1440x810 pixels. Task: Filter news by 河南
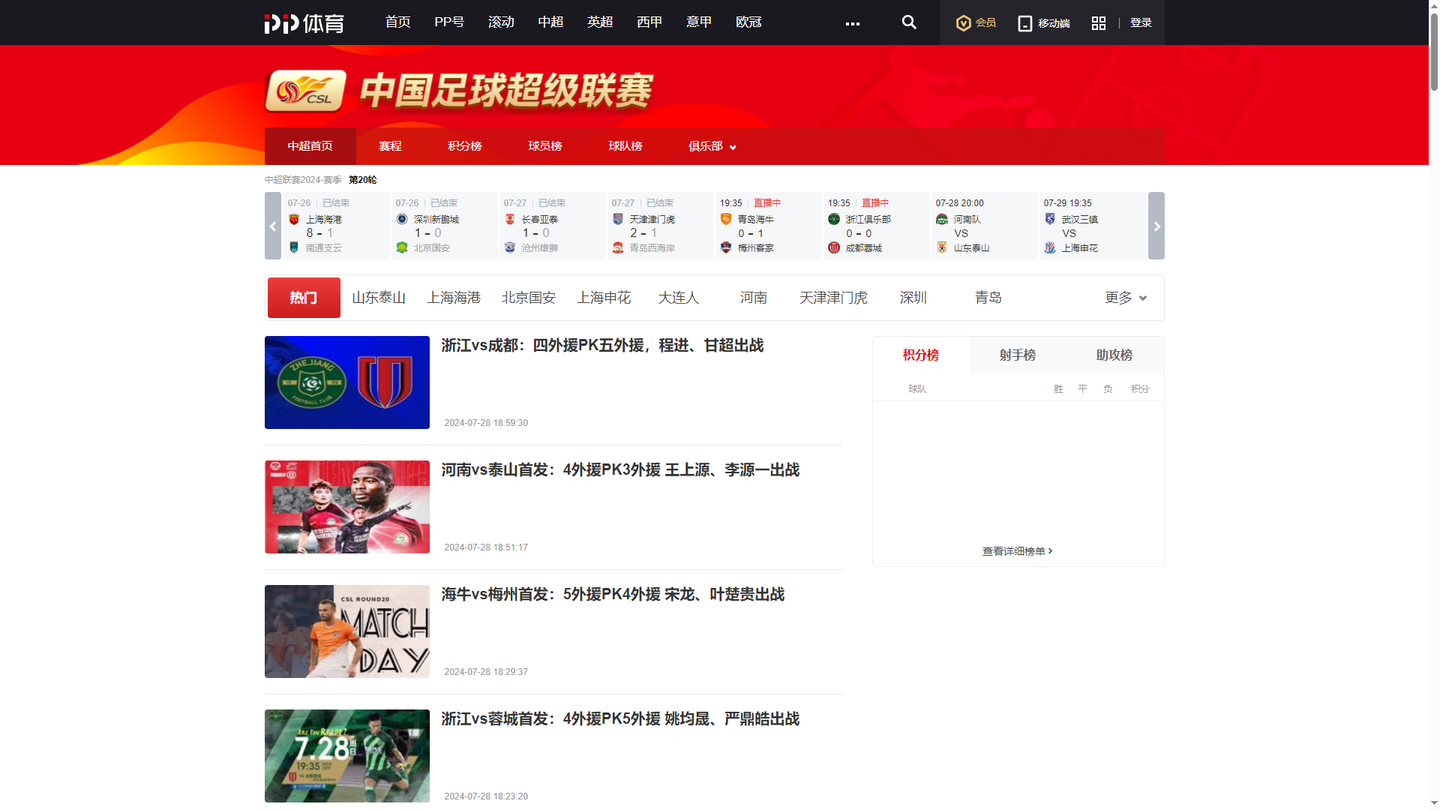point(754,298)
